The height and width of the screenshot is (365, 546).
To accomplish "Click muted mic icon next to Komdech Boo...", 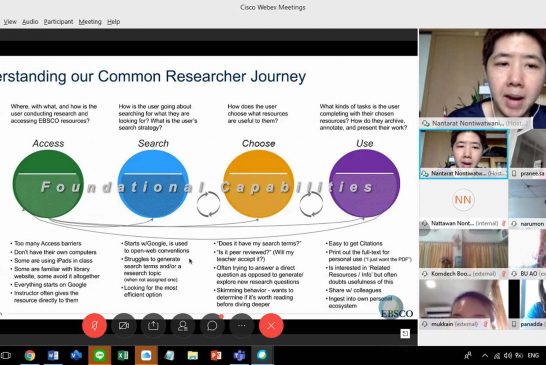I will tap(503, 274).
